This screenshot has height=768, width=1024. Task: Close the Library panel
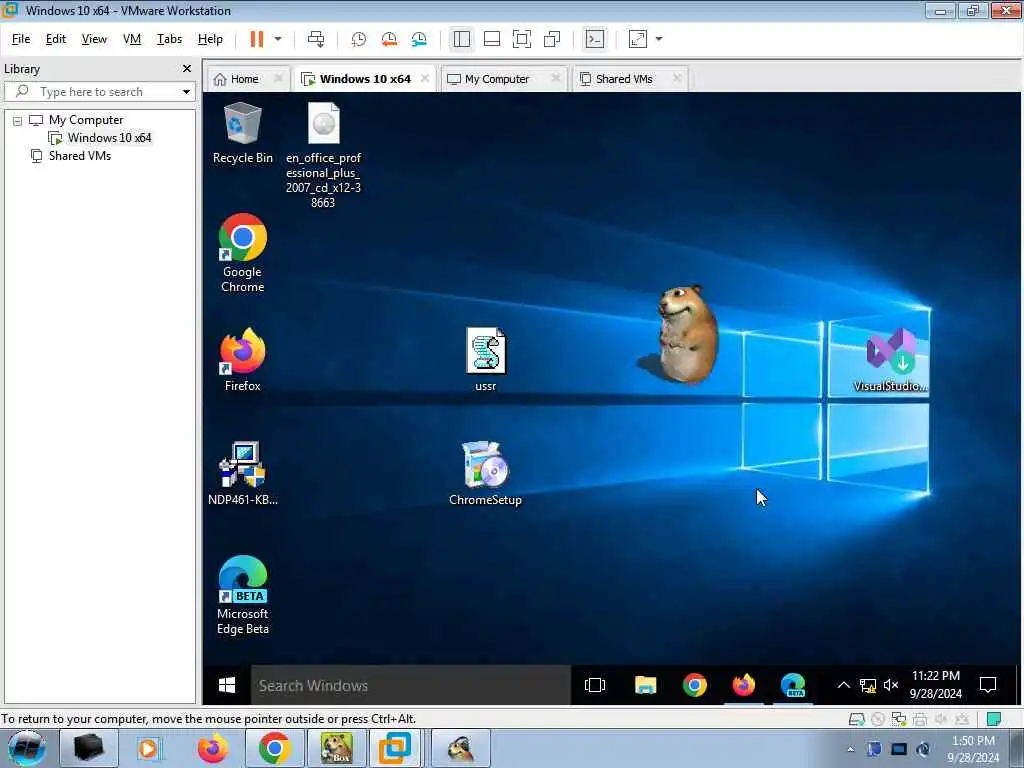(x=187, y=69)
